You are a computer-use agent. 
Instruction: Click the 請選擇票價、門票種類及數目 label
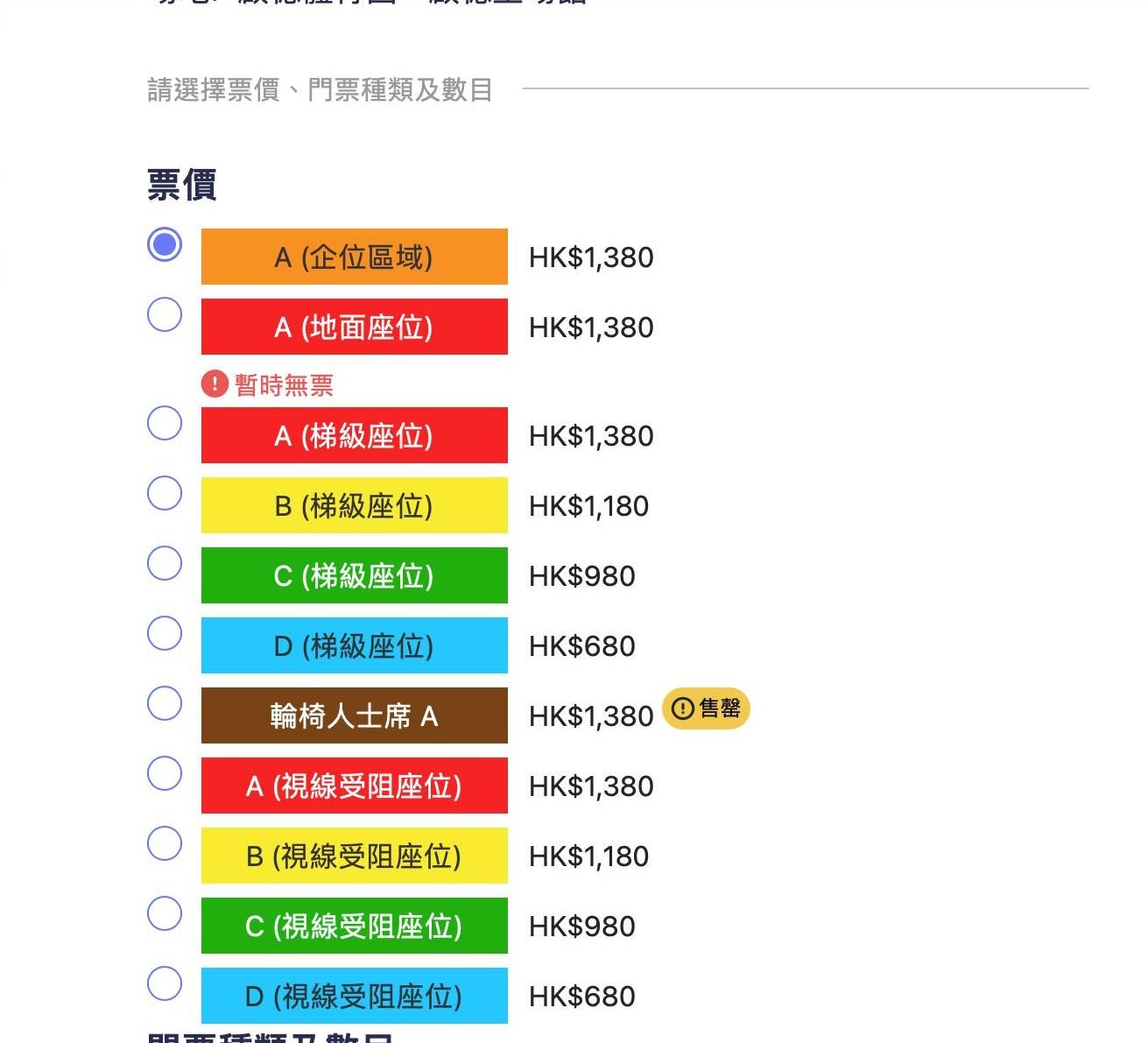click(x=320, y=90)
